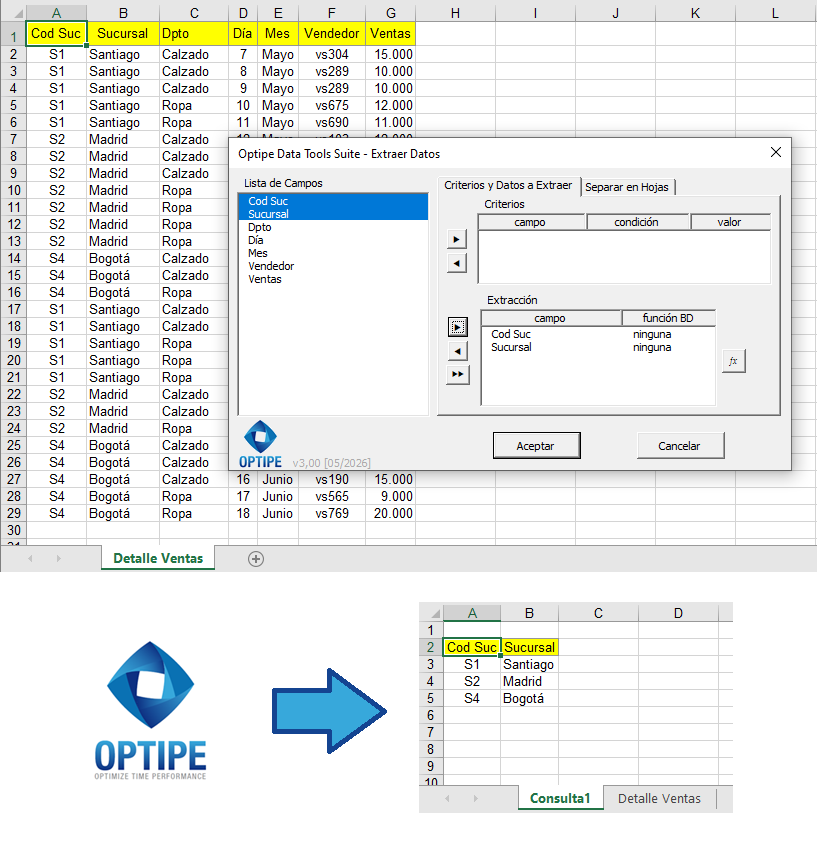
Task: Select Dpto in Lista de Campos
Action: pyautogui.click(x=333, y=227)
